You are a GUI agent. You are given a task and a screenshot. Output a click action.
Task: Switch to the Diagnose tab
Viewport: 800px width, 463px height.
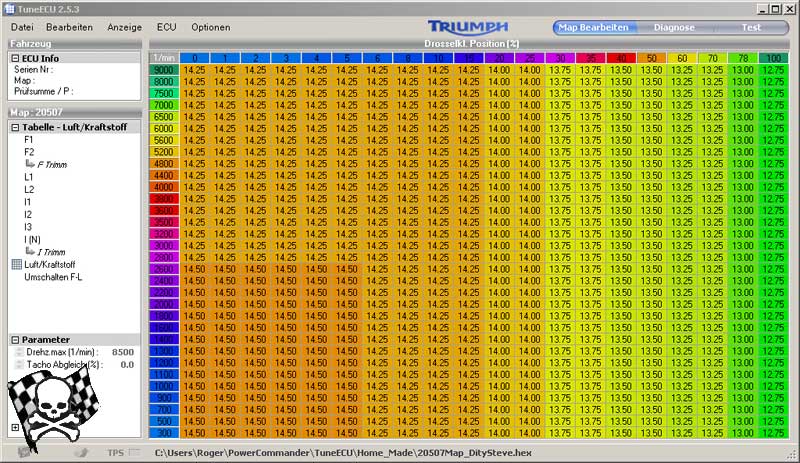pos(674,28)
